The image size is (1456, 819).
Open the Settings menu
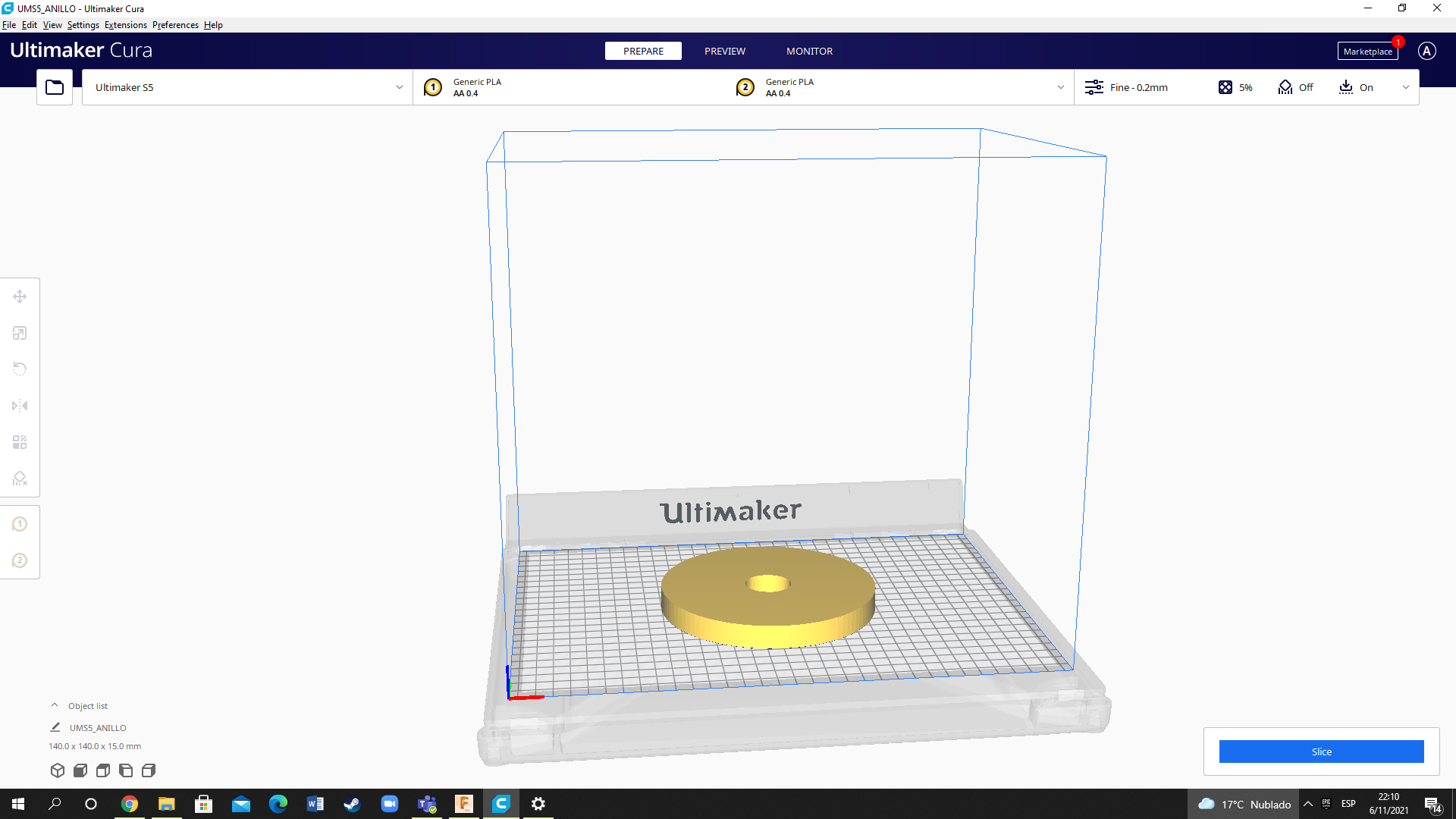pos(83,25)
